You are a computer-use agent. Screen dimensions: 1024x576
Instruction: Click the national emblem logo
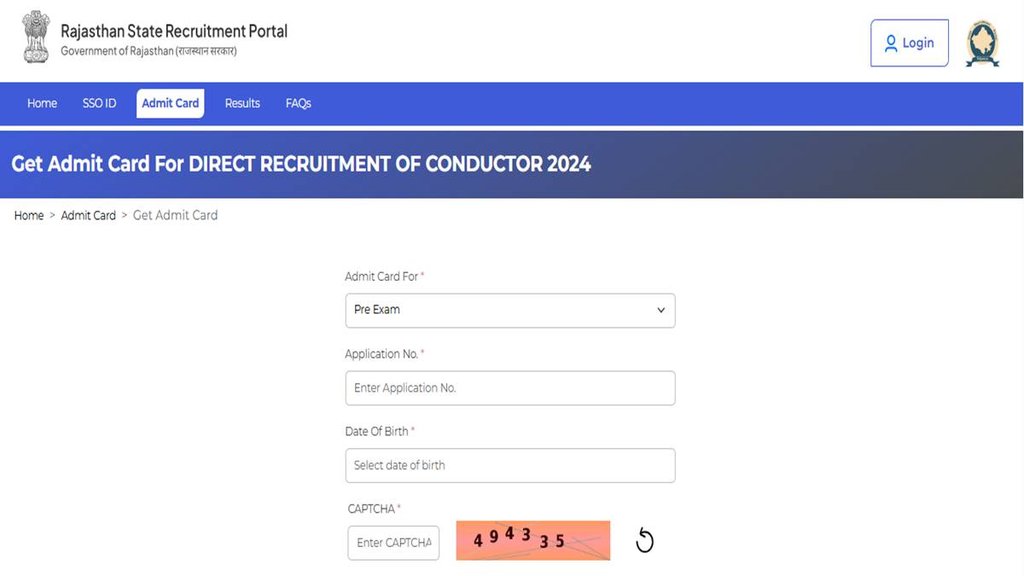tap(36, 37)
